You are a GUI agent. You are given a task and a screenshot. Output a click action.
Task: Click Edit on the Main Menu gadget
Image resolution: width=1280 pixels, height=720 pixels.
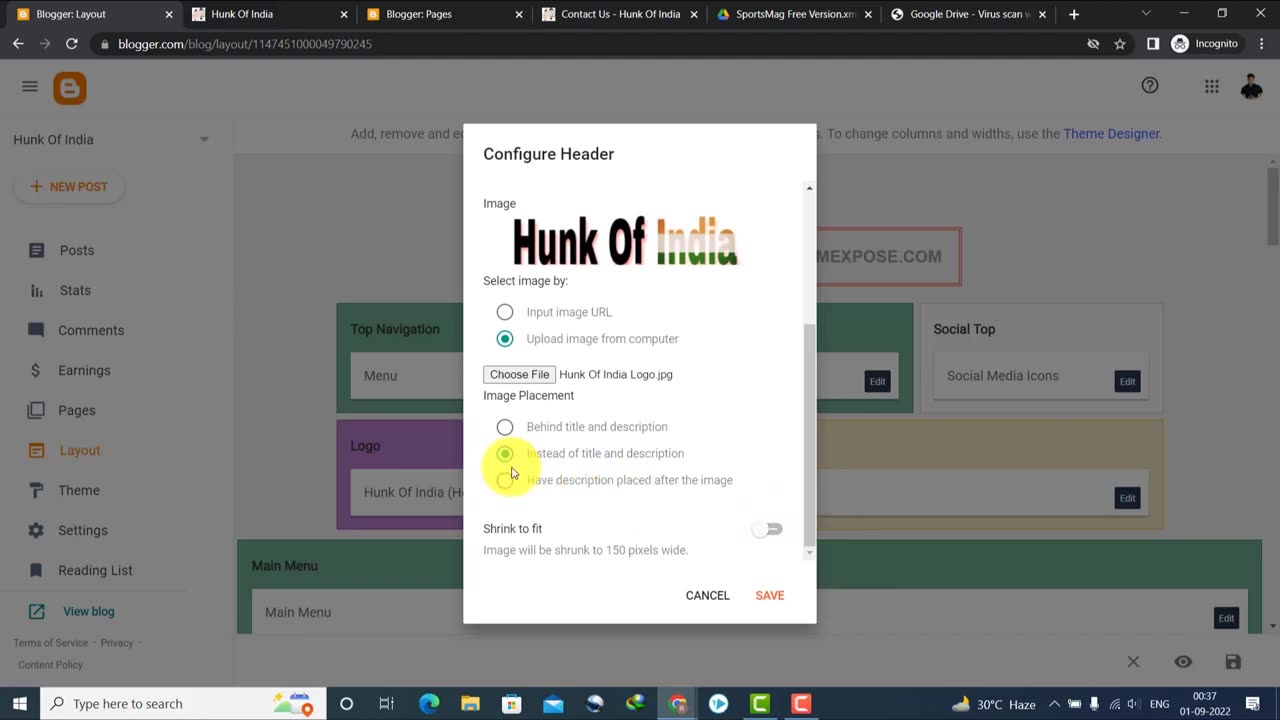coord(1226,618)
